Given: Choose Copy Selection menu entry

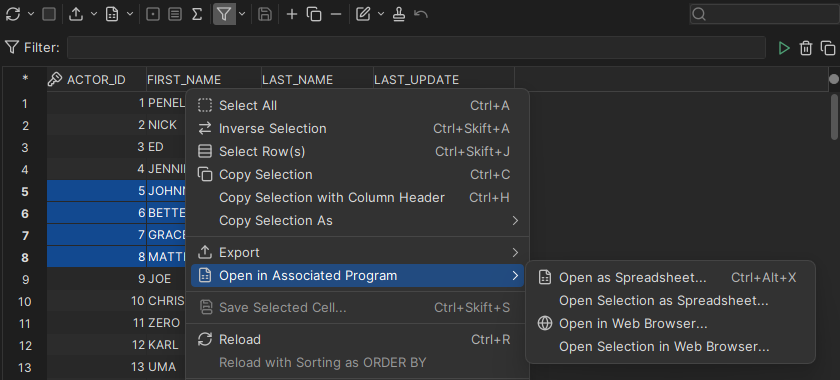Looking at the screenshot, I should click(357, 175).
